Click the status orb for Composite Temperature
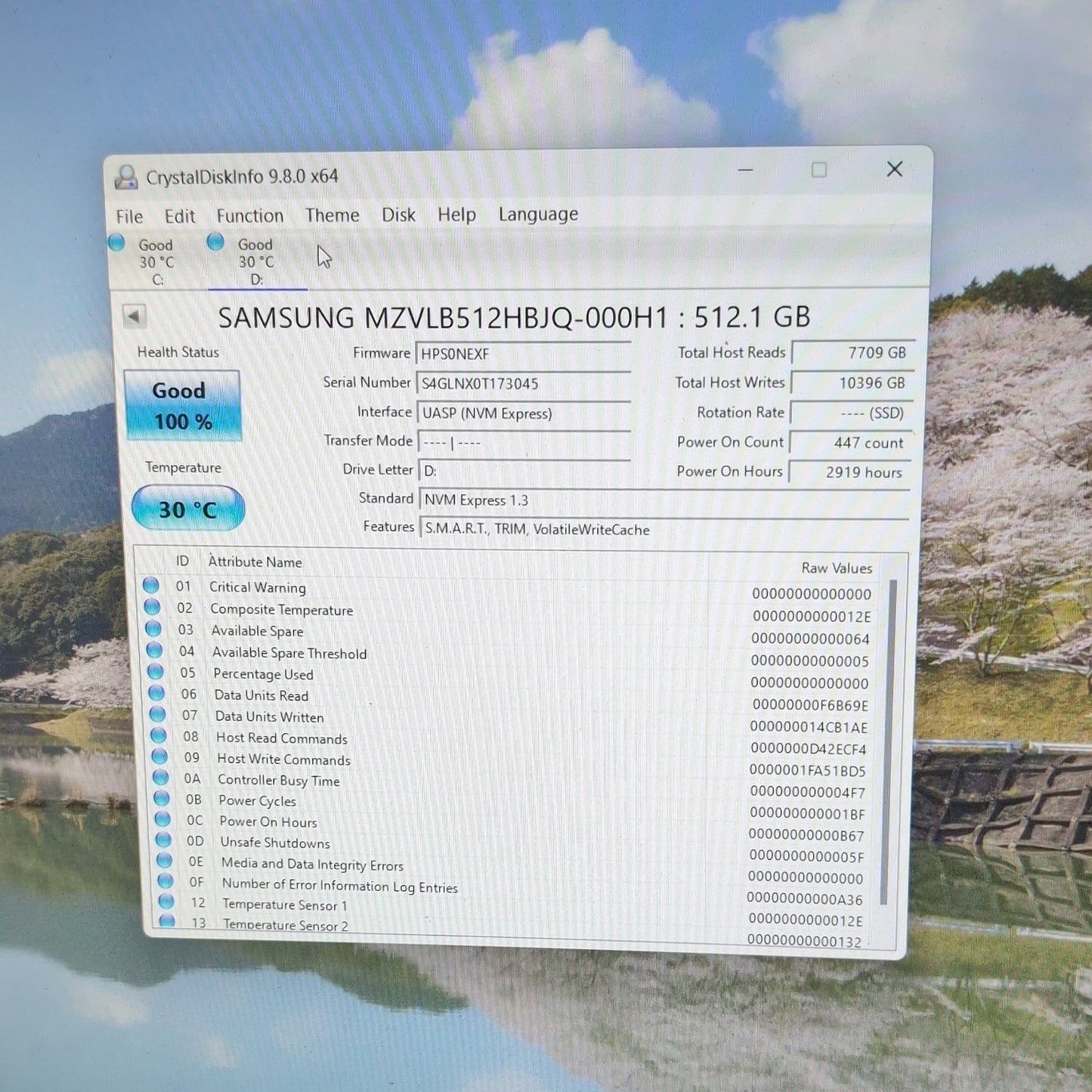Viewport: 1092px width, 1092px height. [x=152, y=607]
